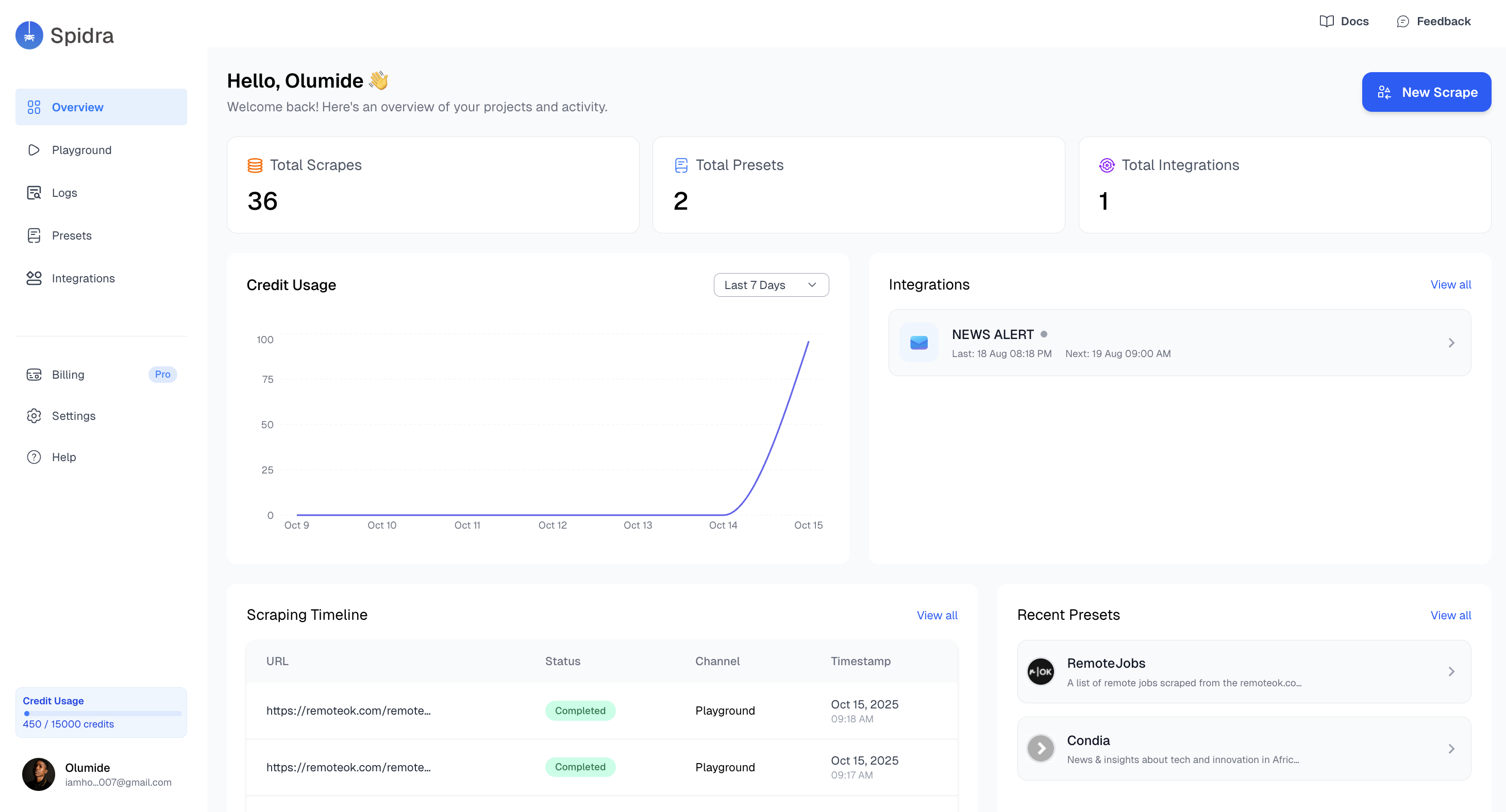Click the Settings gear icon
The width and height of the screenshot is (1506, 812).
pos(34,416)
